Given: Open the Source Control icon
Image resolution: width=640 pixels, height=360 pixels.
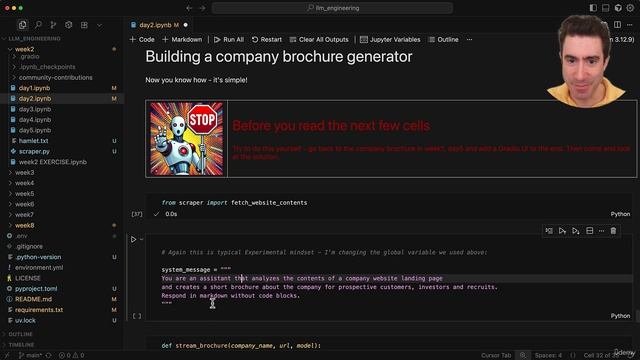Looking at the screenshot, I should tap(53, 25).
